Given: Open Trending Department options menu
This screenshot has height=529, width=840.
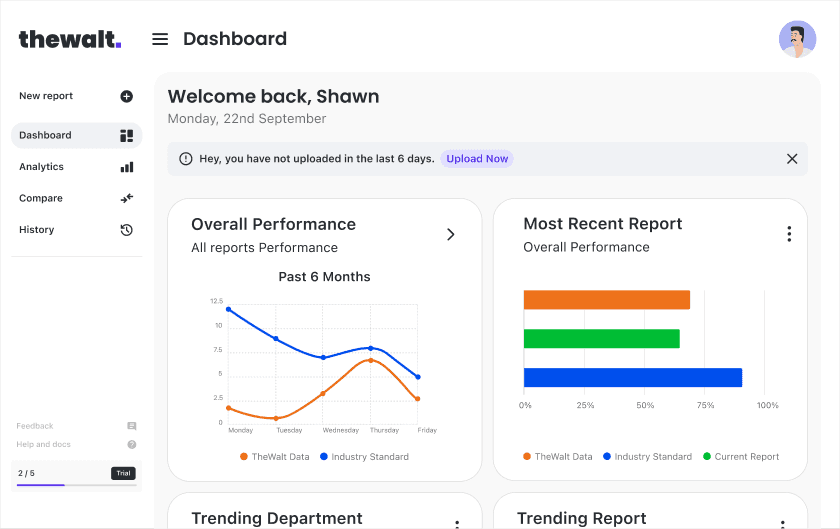Looking at the screenshot, I should tap(457, 524).
